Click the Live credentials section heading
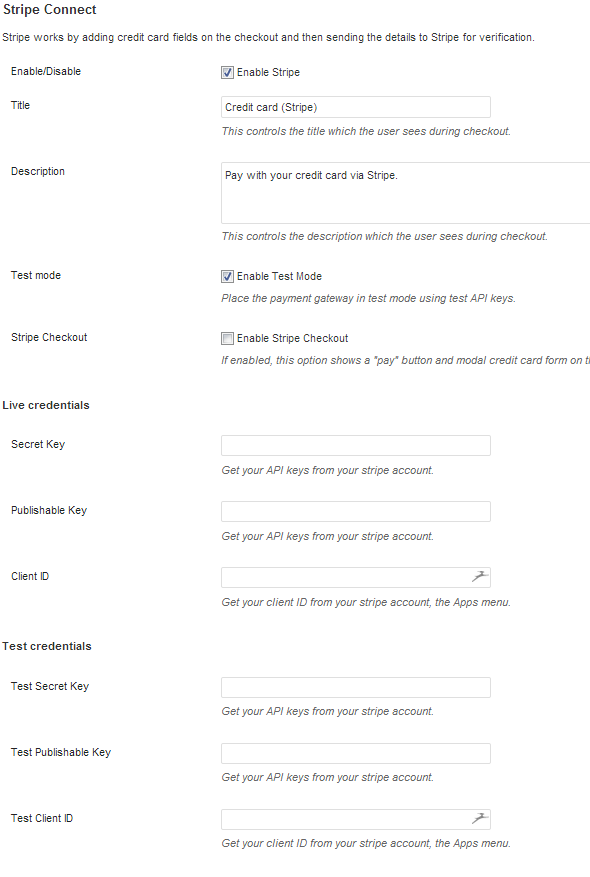590x877 pixels. 46,405
